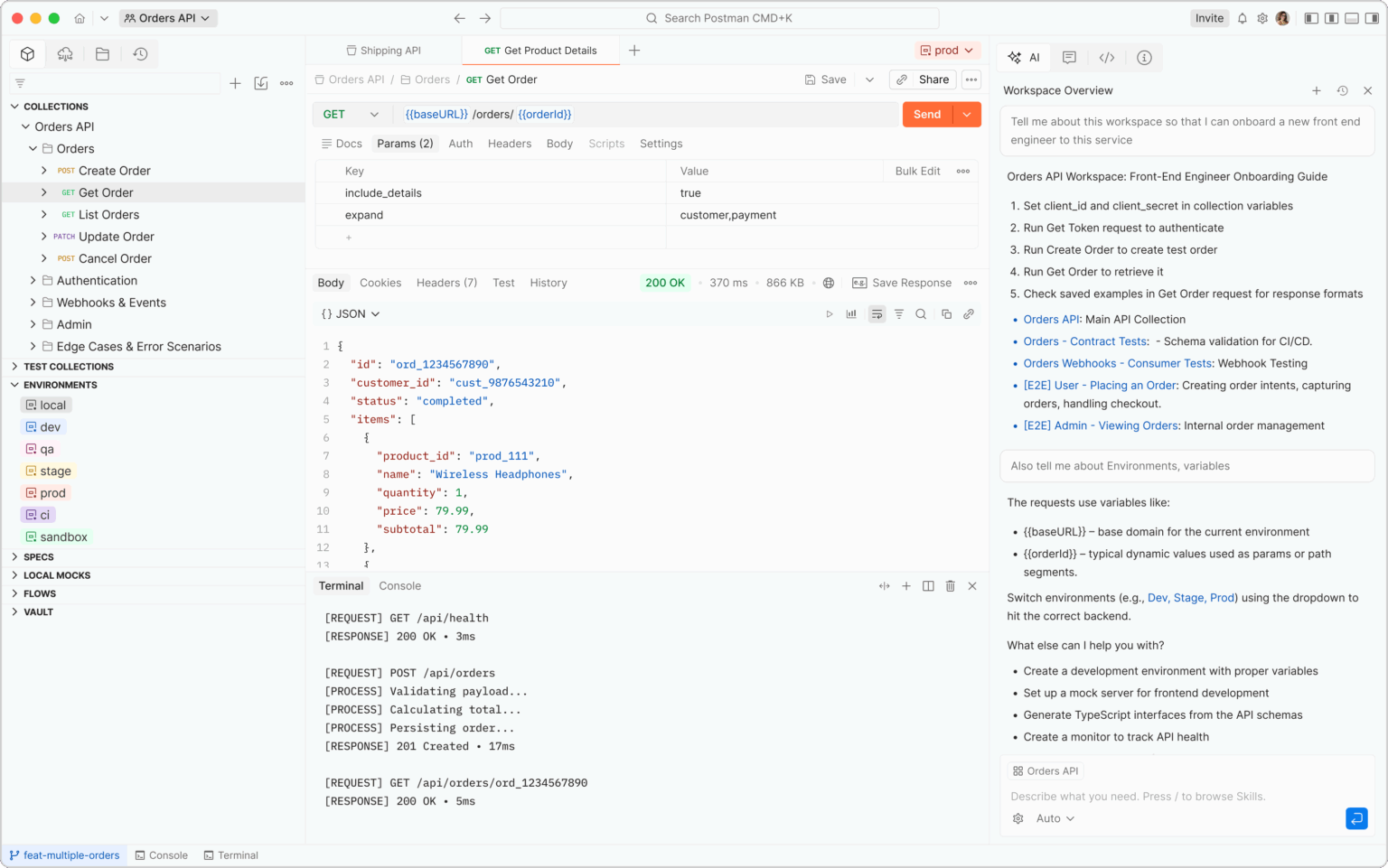Click Bulk Edit in params table
Image resolution: width=1388 pixels, height=868 pixels.
[x=918, y=171]
